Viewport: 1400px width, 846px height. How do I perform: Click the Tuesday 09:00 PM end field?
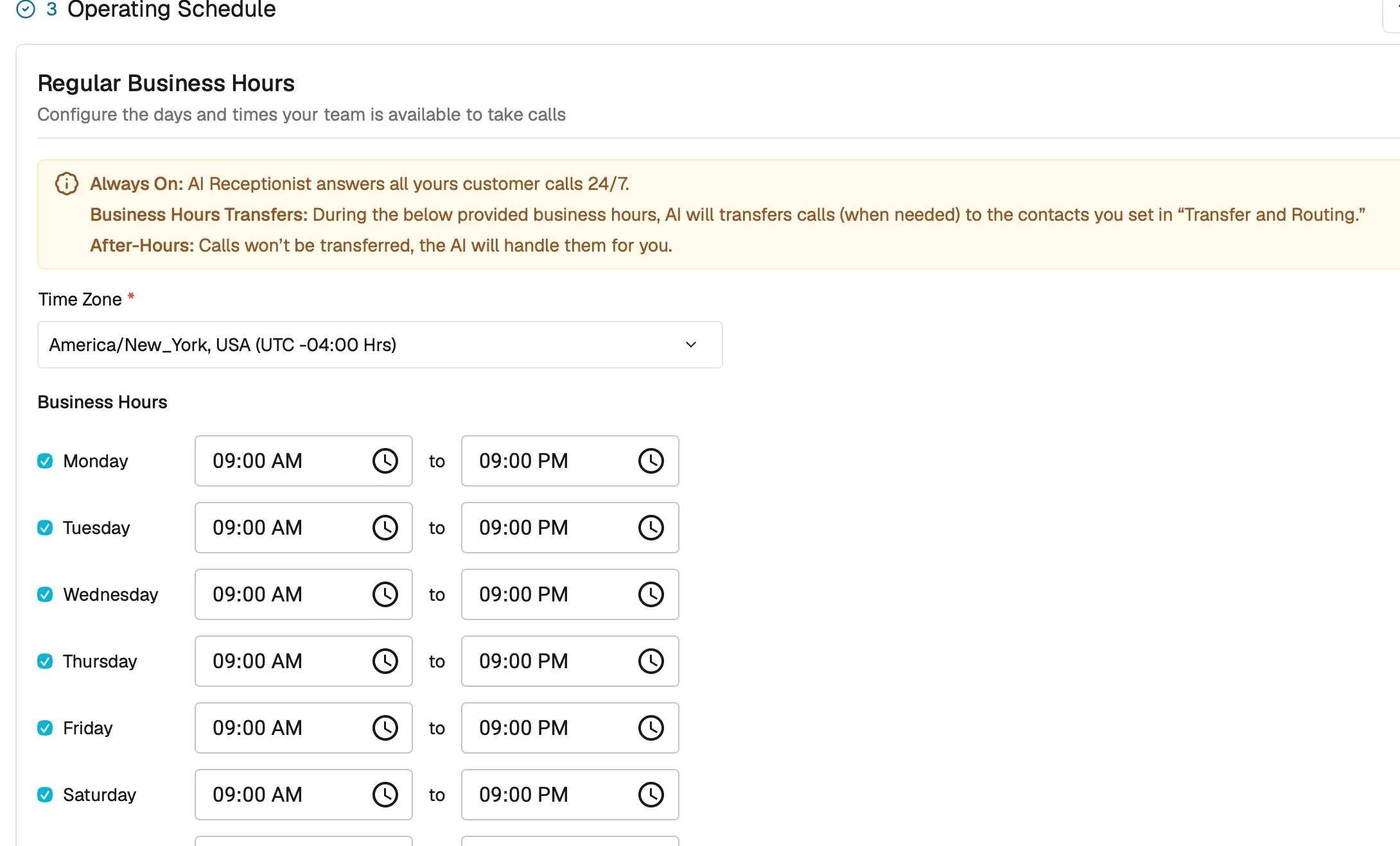pos(570,528)
